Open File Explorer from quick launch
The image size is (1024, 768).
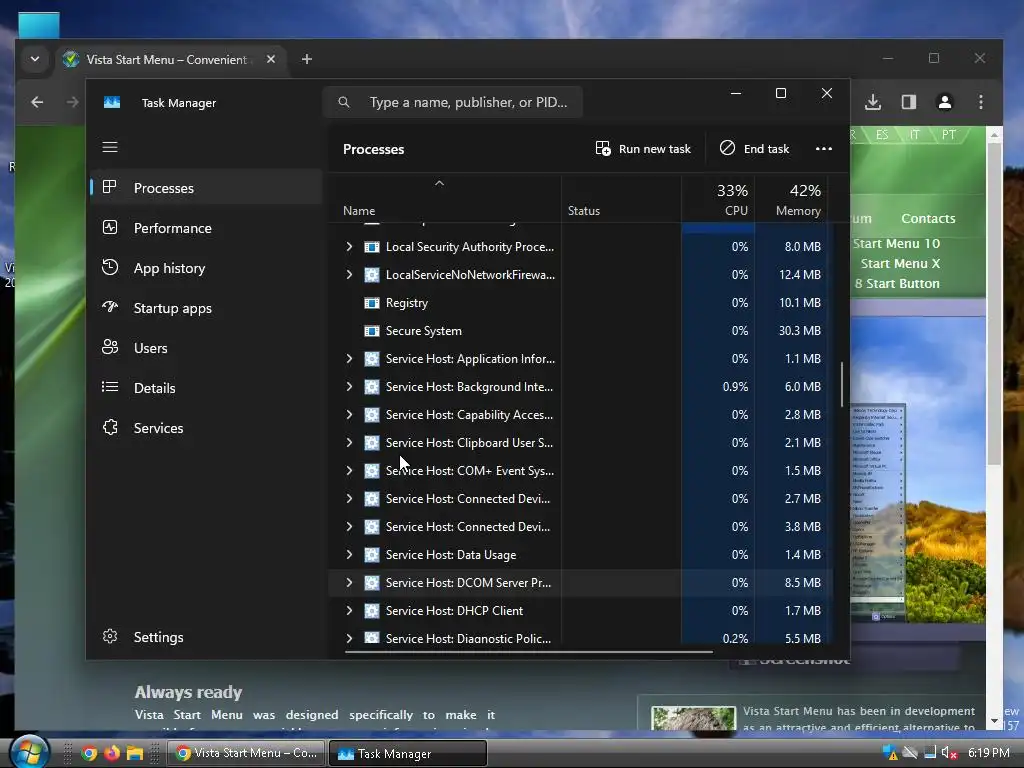[135, 753]
